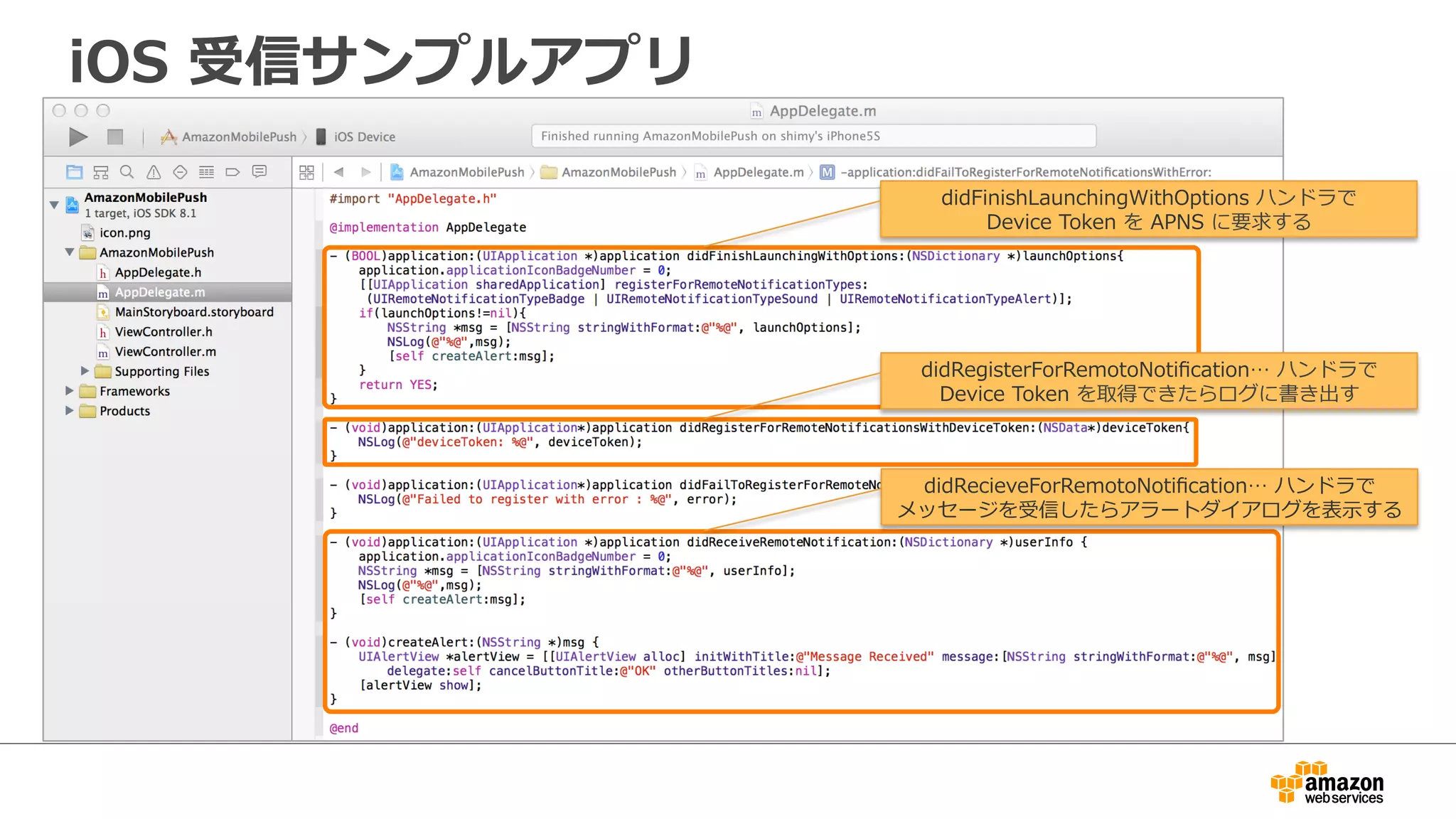Expand the Products group
Viewport: 1456px width, 819px height.
(69, 411)
